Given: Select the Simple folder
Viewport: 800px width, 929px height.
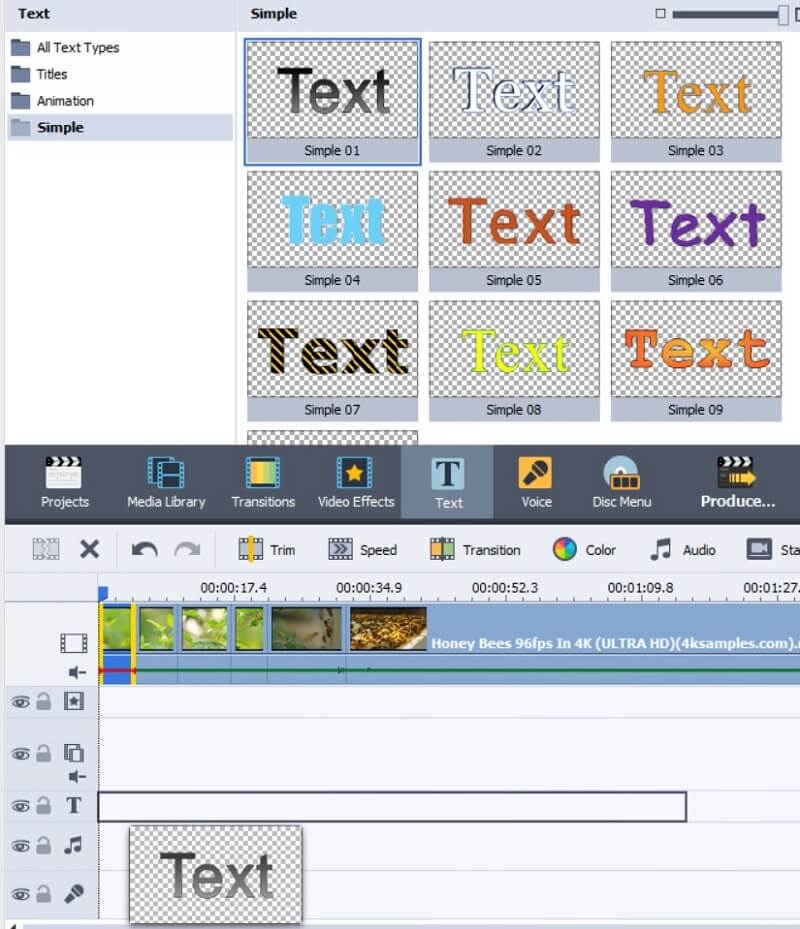Looking at the screenshot, I should click(x=120, y=127).
